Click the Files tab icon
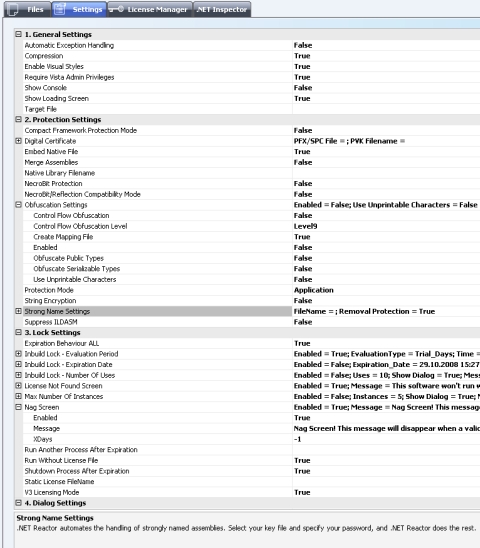 coord(13,9)
